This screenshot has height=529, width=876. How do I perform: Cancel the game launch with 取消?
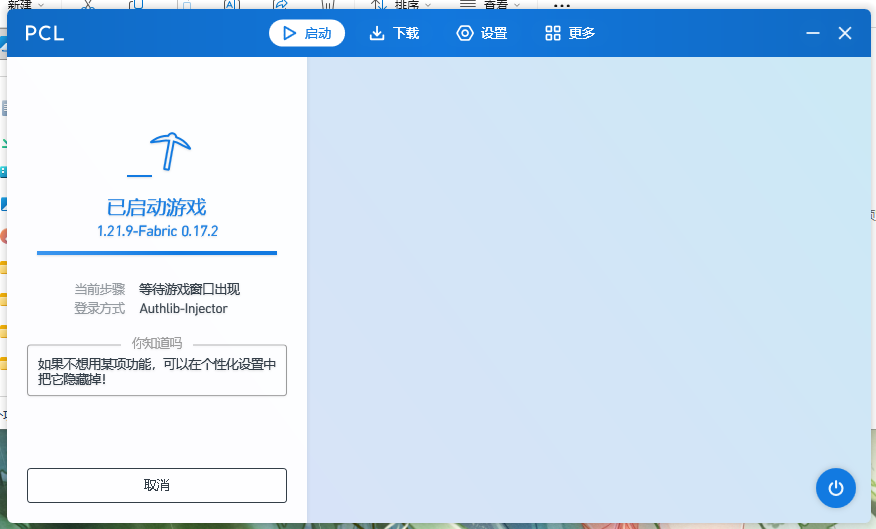157,485
